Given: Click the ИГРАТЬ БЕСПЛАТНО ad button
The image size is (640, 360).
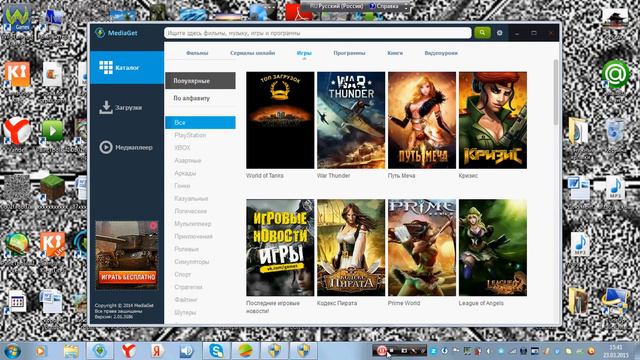Looking at the screenshot, I should pyautogui.click(x=128, y=277).
